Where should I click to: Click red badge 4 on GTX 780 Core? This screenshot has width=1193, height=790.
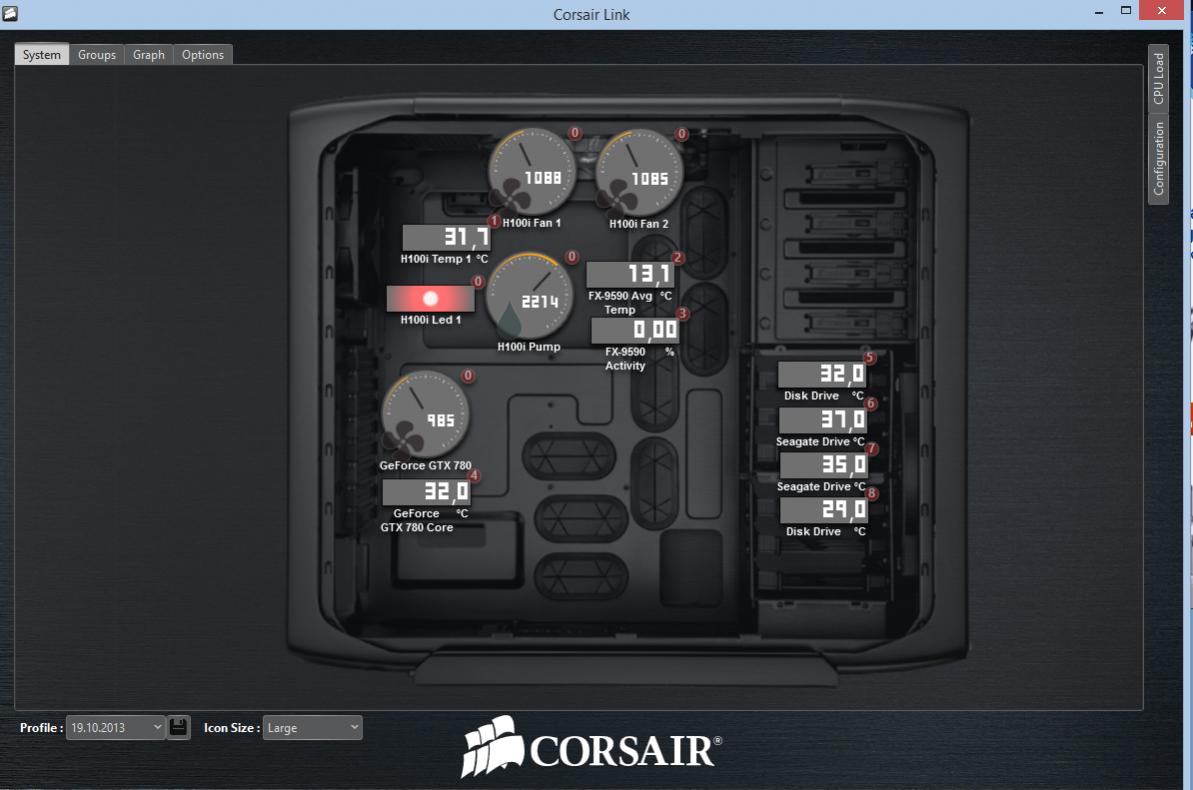click(x=473, y=476)
